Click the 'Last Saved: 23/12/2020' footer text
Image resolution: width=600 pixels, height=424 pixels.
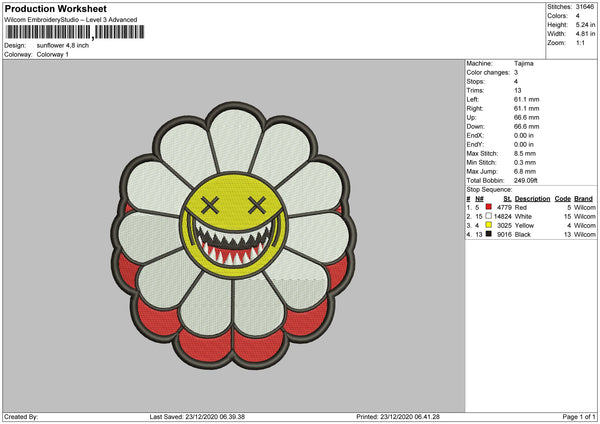coord(197,417)
